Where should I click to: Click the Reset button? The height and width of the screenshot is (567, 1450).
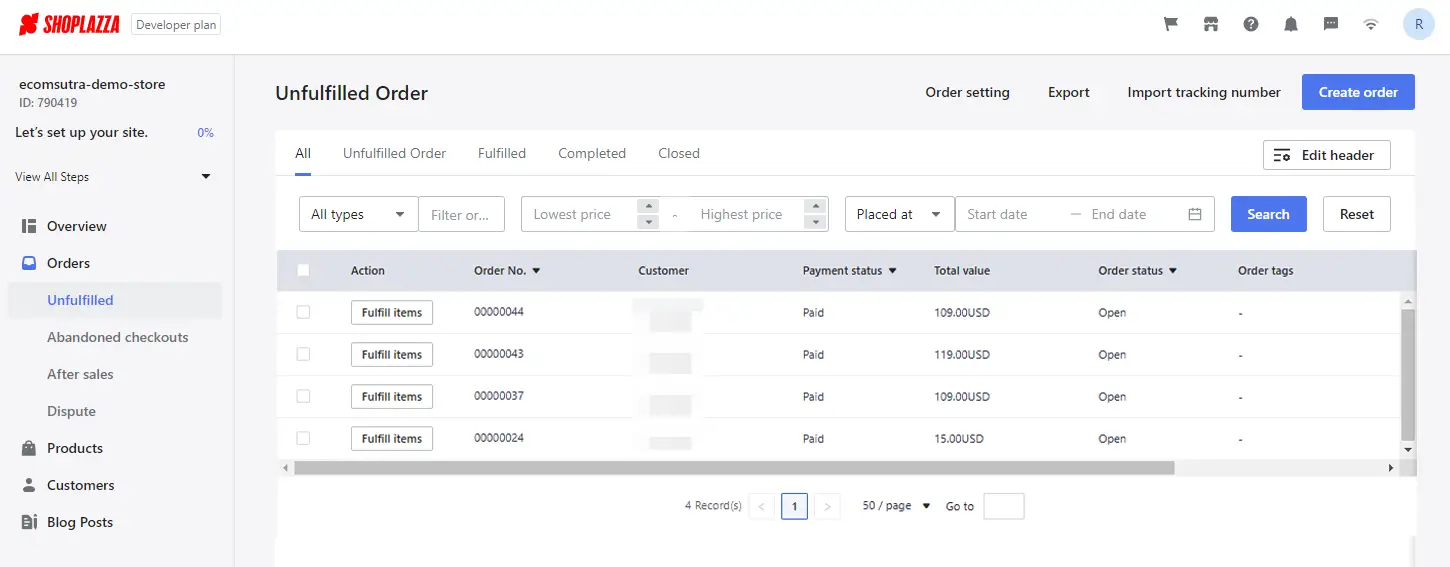[1357, 214]
